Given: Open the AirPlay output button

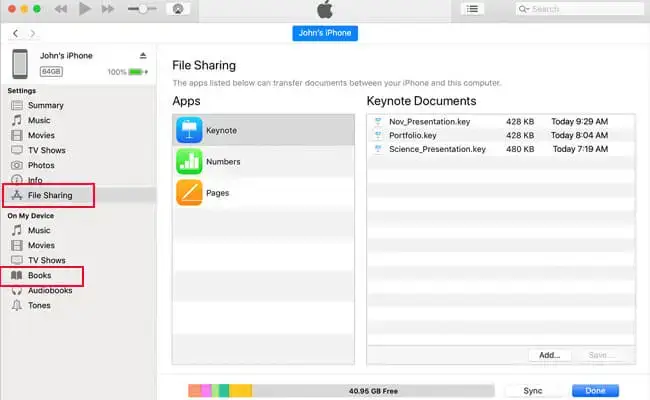Looking at the screenshot, I should tap(178, 9).
